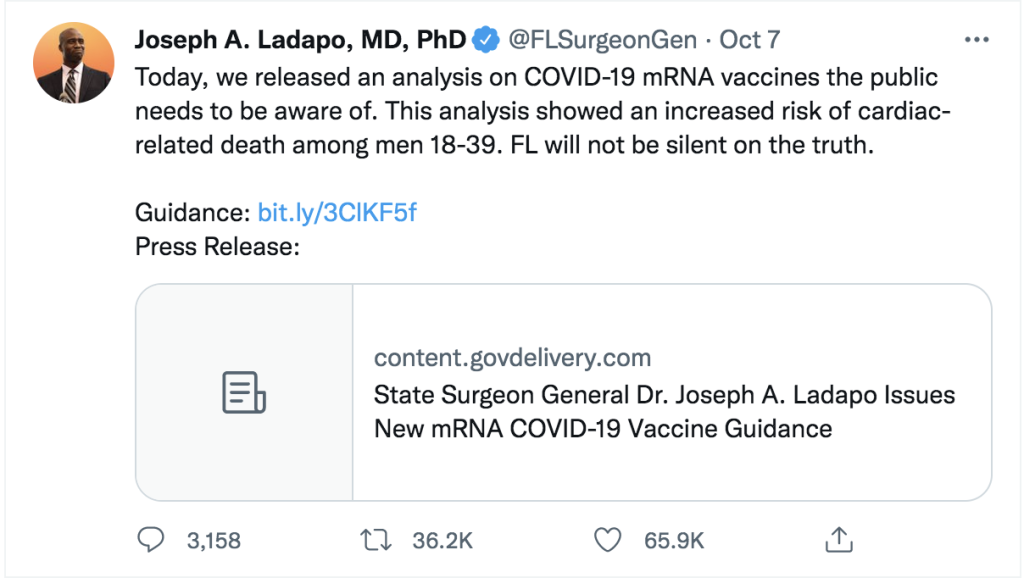The image size is (1024, 578).
Task: Click the blue verified checkmark badge
Action: tap(485, 40)
